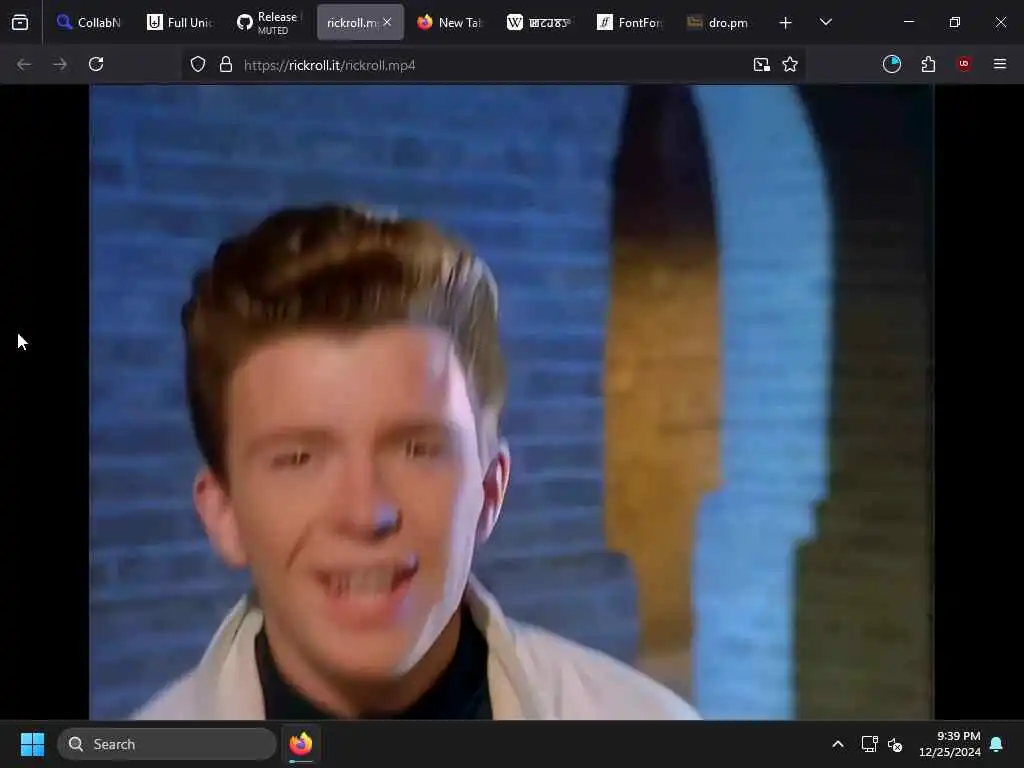1024x768 pixels.
Task: Click the taskbar Search box
Action: [x=167, y=744]
